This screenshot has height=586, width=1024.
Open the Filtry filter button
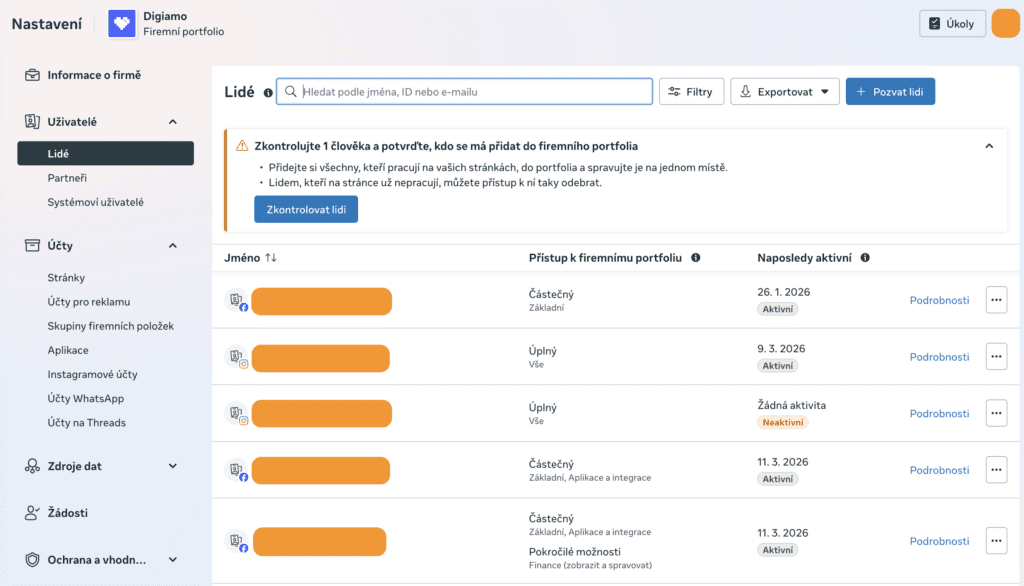[690, 92]
